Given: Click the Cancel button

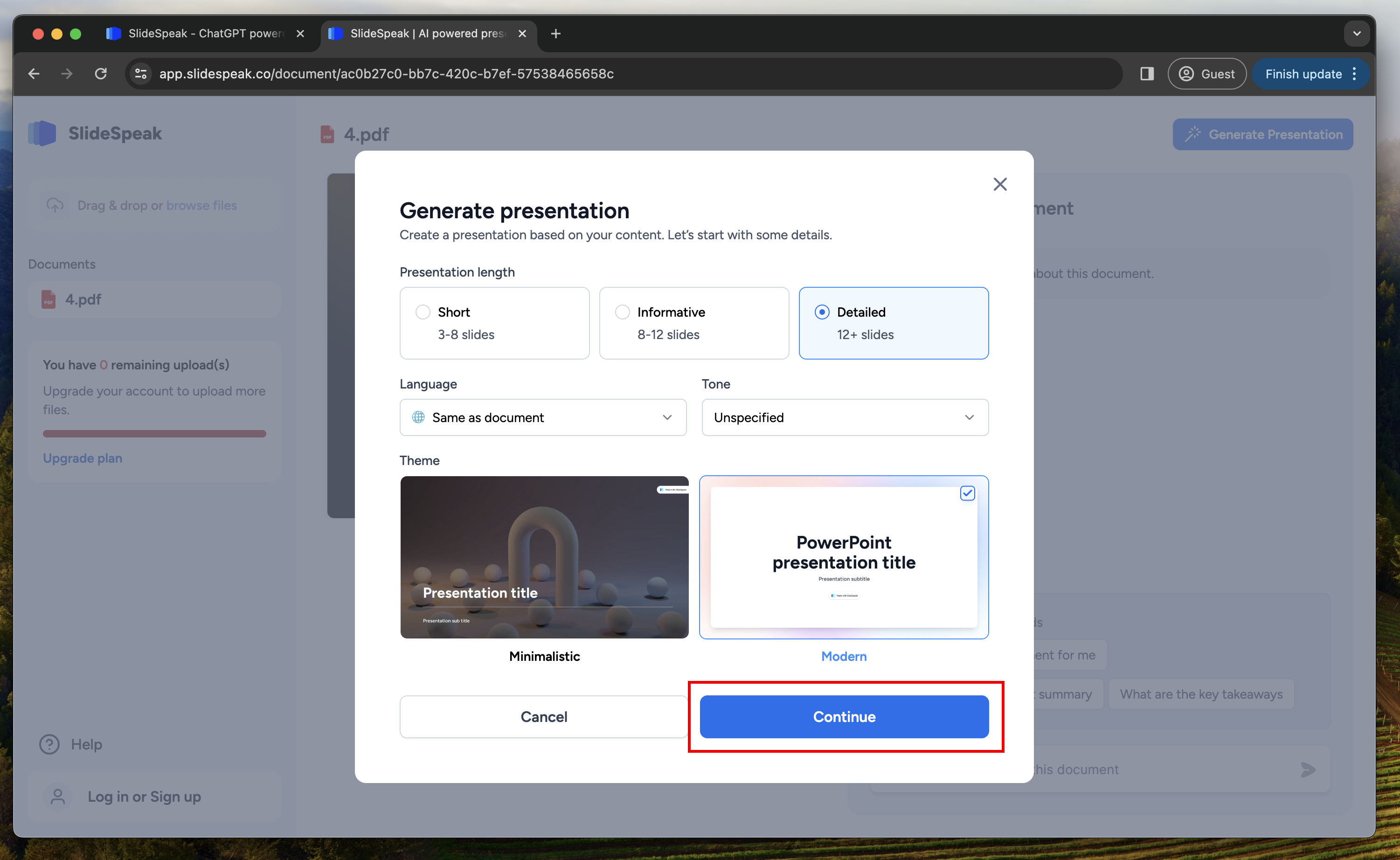Looking at the screenshot, I should click(543, 716).
